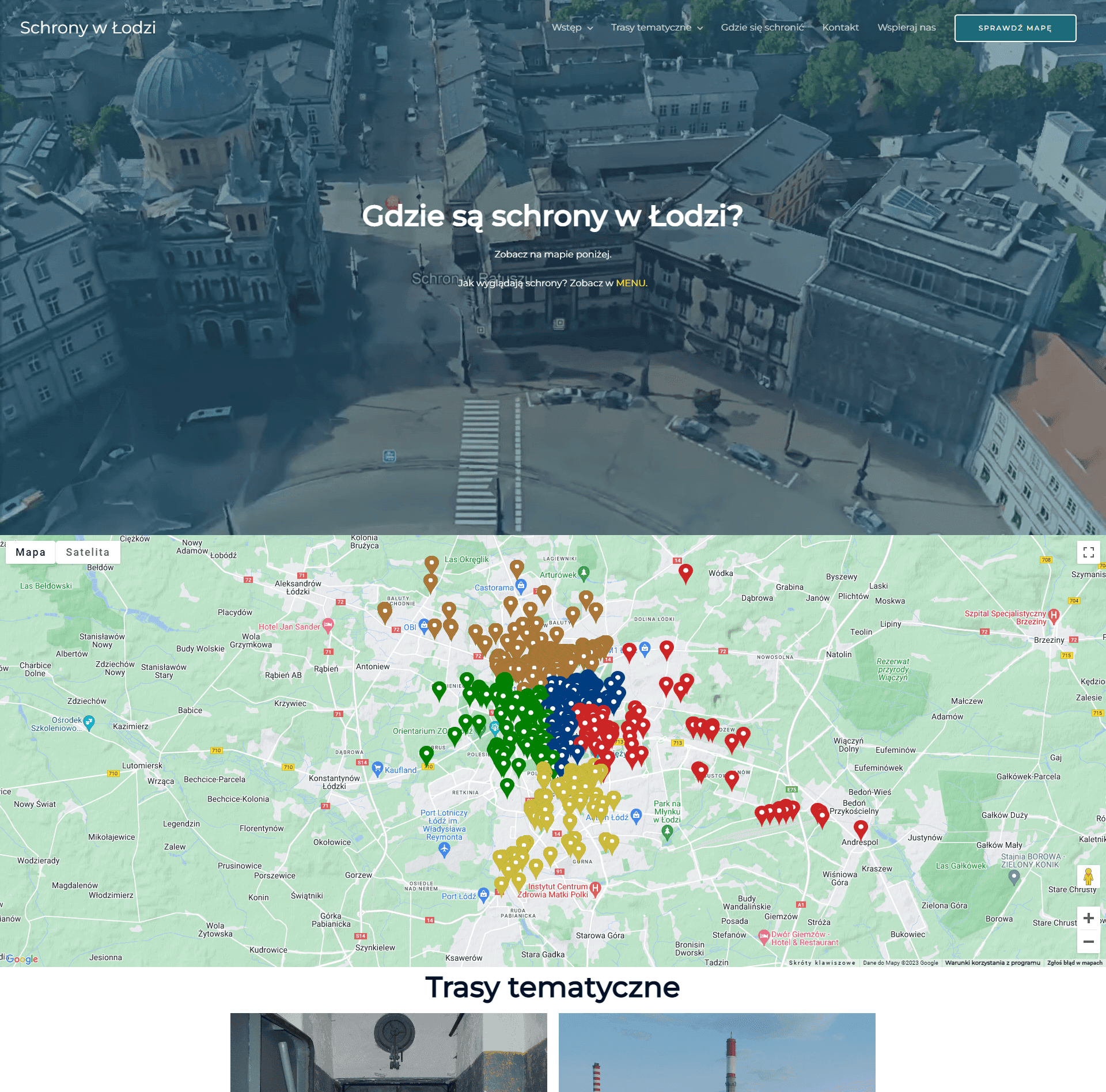The width and height of the screenshot is (1106, 1092).
Task: Select the Port Lotniczy airport marker
Action: (x=444, y=849)
